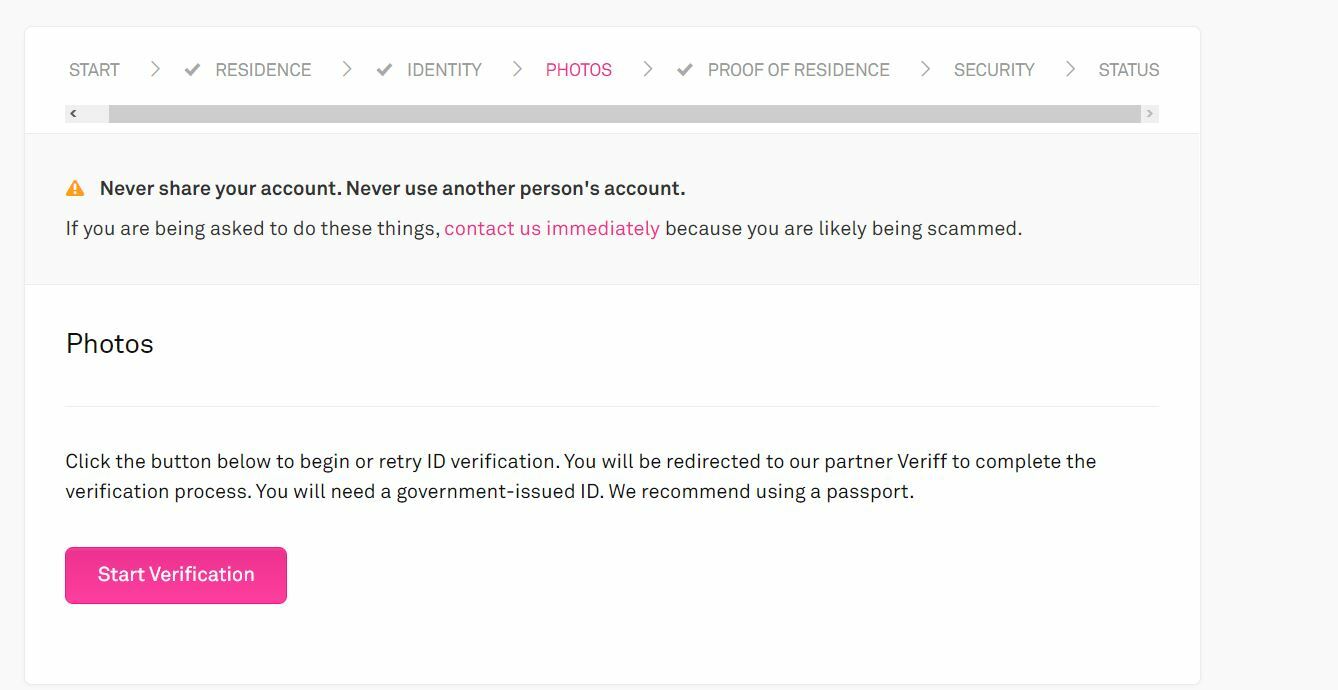This screenshot has width=1338, height=690.
Task: Follow the "contact us immediately" link
Action: pyautogui.click(x=552, y=228)
